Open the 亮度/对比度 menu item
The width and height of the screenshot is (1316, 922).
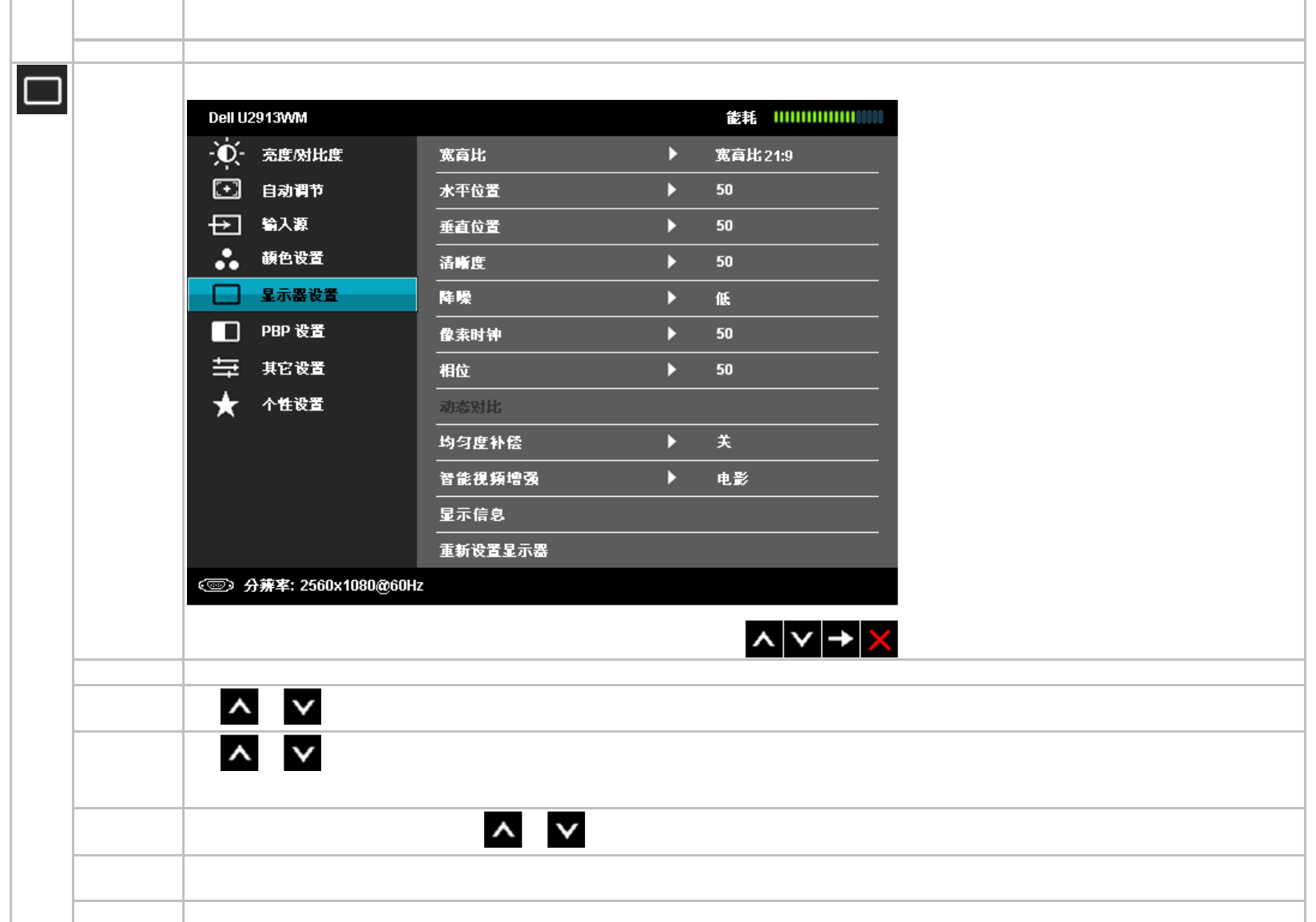(302, 154)
